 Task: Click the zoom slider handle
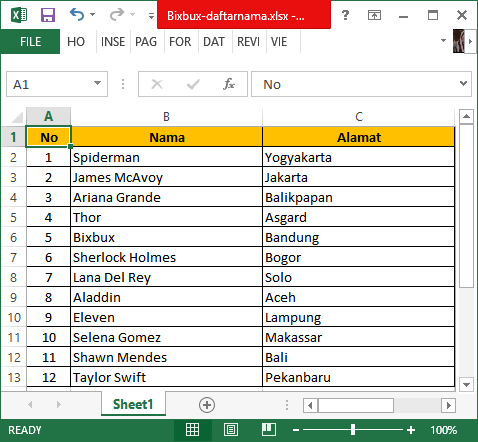point(353,430)
